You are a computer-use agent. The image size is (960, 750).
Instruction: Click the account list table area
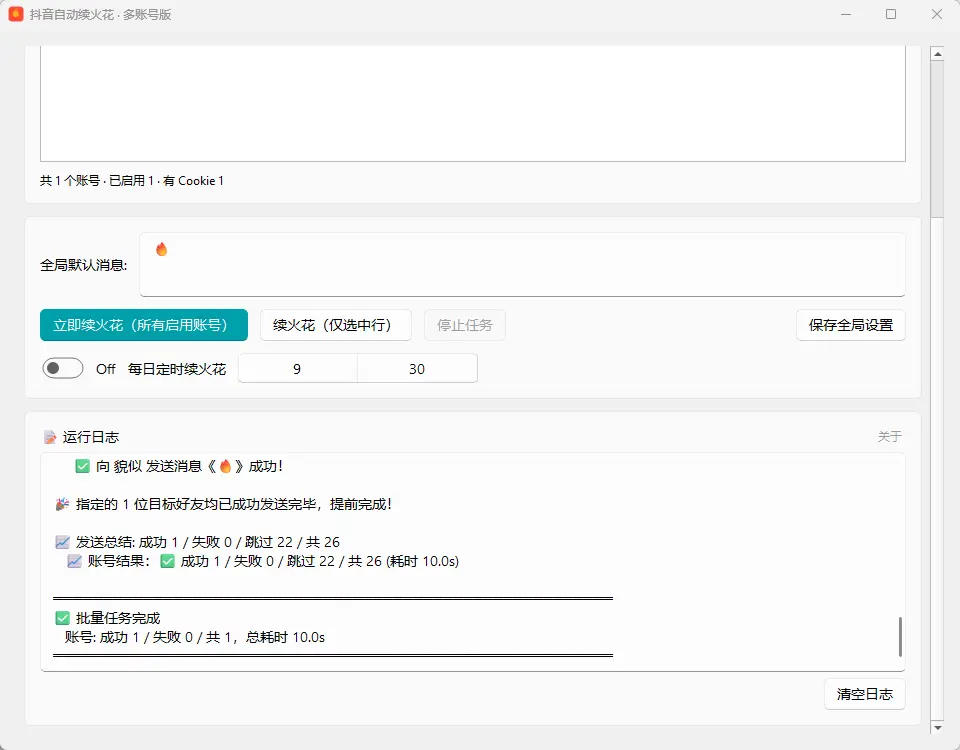(473, 103)
